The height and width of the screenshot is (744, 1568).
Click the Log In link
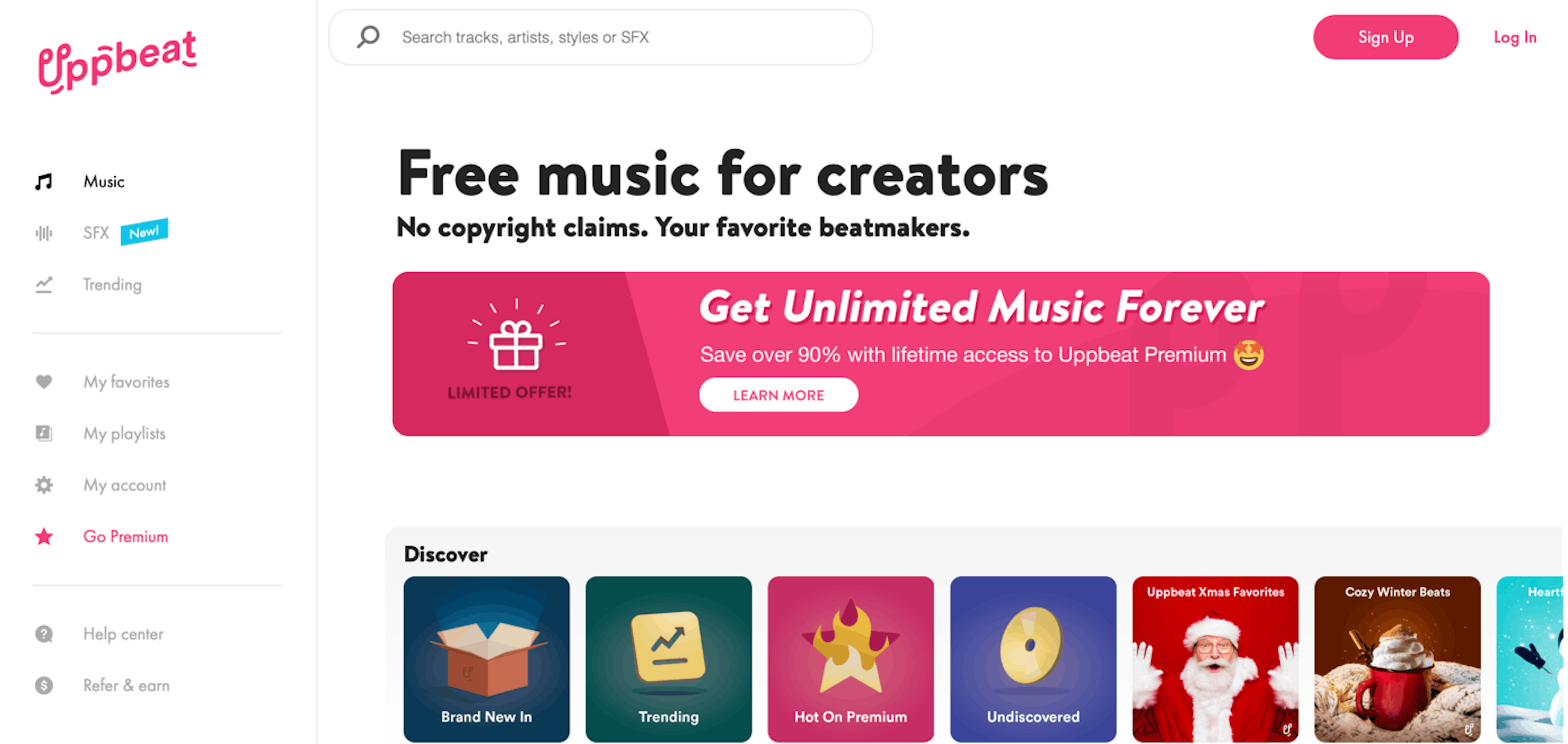1515,37
